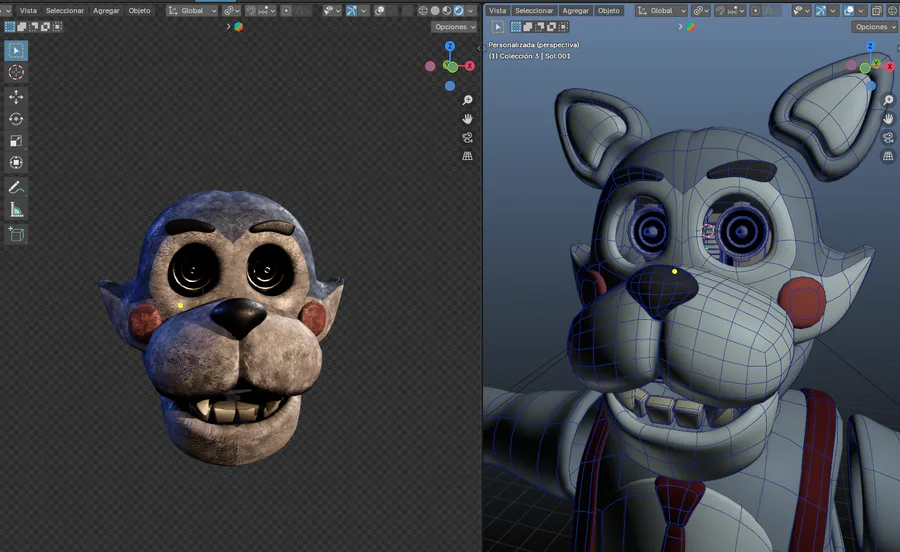Open Seleccionar menu in right viewport
This screenshot has width=900, height=552.
(534, 10)
